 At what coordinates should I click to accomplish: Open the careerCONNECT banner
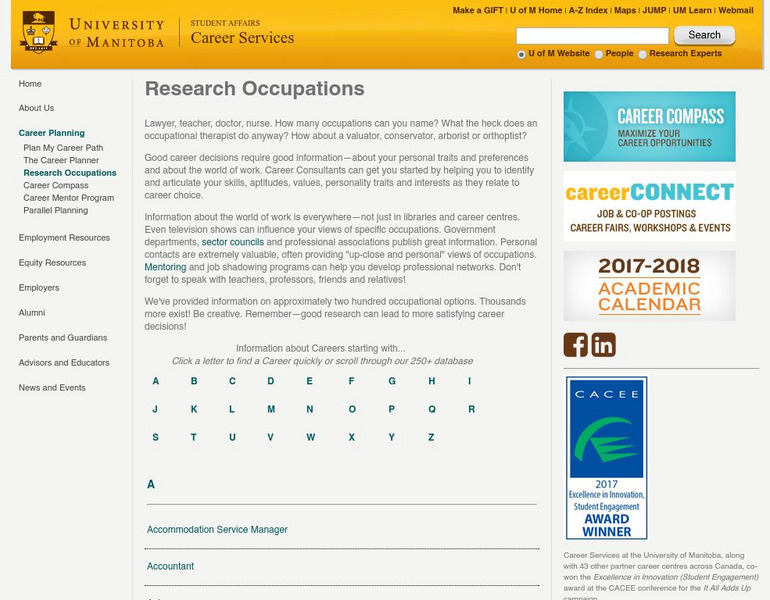tap(649, 206)
